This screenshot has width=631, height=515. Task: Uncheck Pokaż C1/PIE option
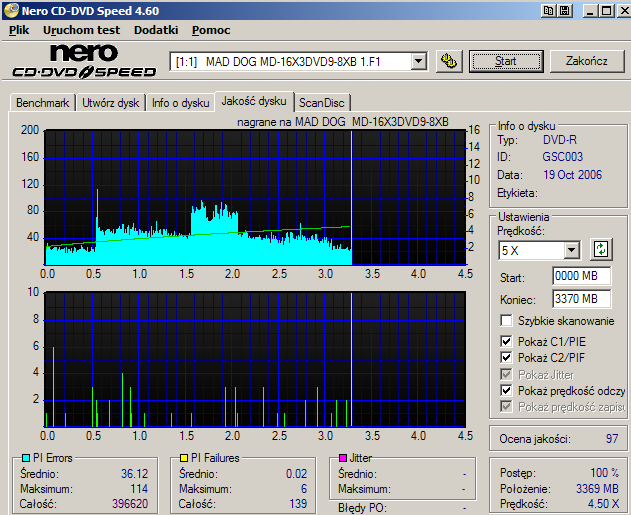click(x=506, y=342)
